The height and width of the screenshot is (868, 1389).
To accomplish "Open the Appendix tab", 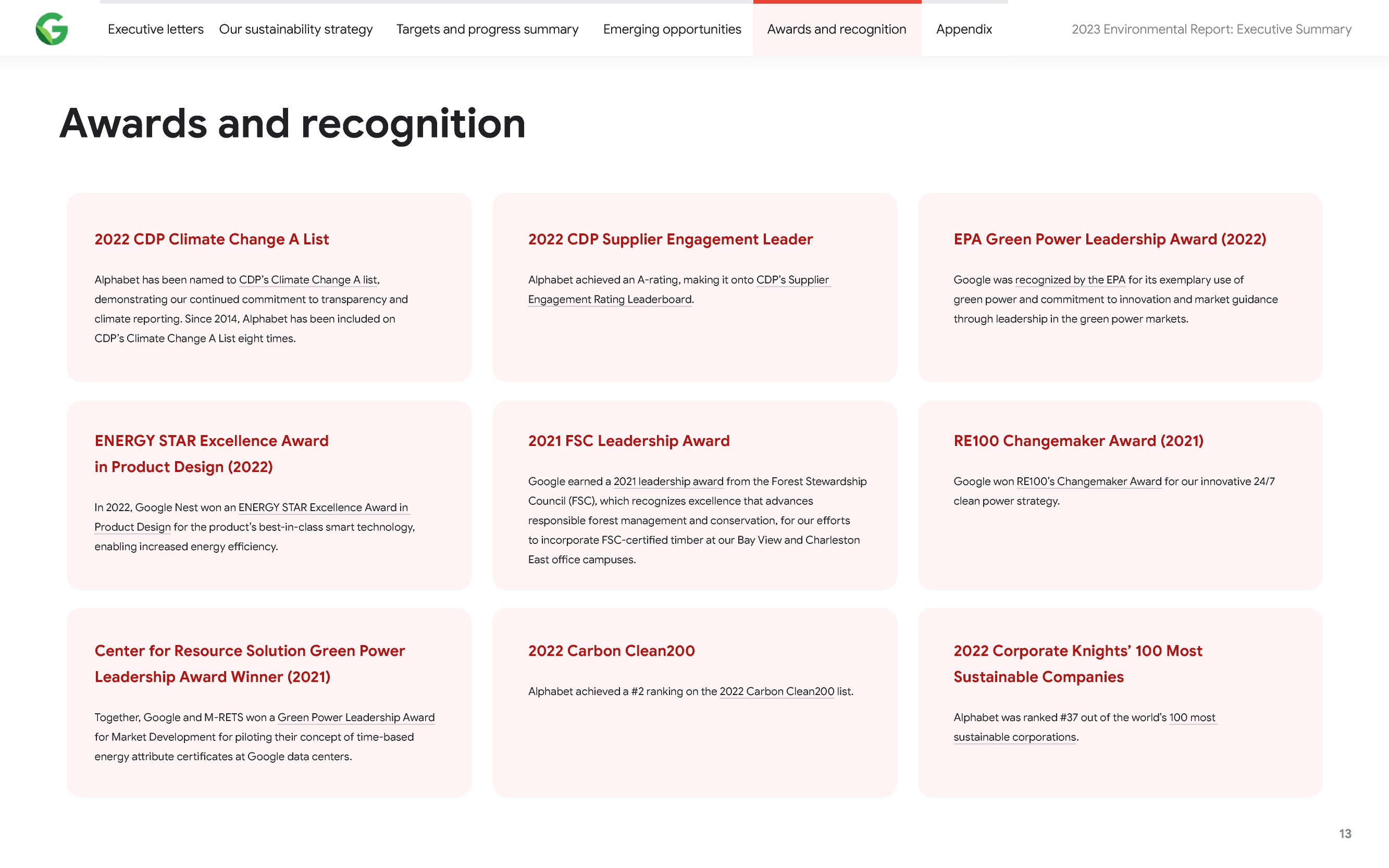I will click(x=964, y=29).
